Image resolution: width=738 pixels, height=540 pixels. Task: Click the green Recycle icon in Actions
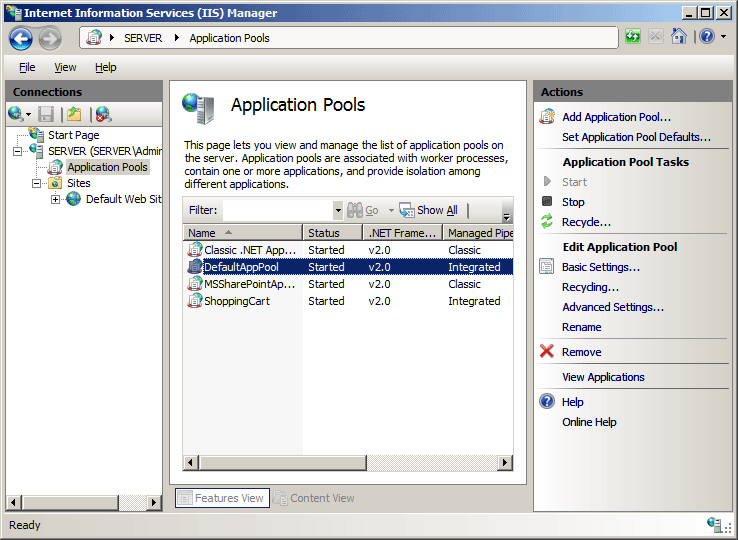(x=547, y=222)
